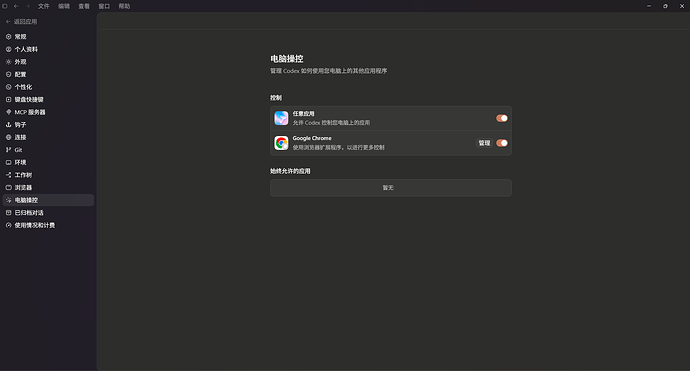Click the Google Chrome app icon

[x=281, y=143]
